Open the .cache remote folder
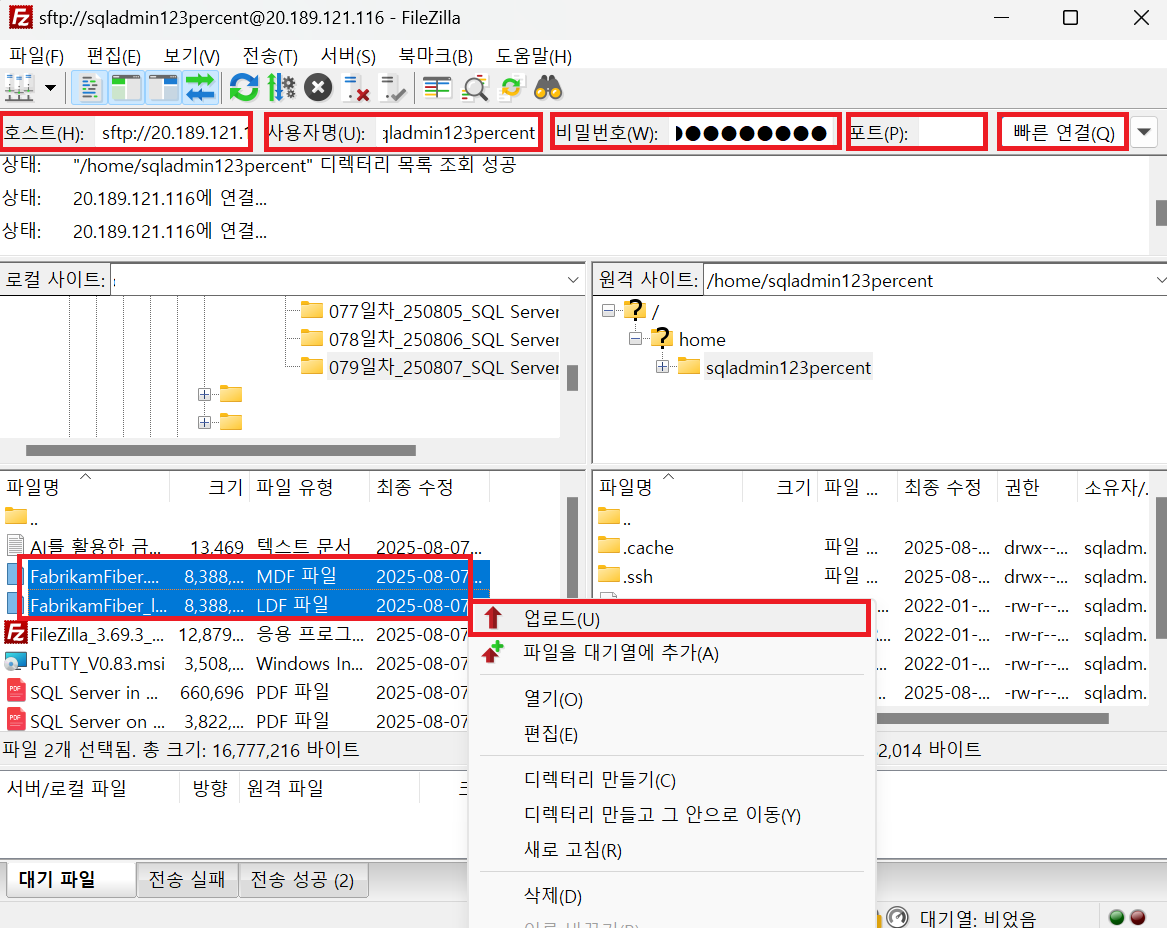Screen dimensions: 1167x928 pos(874,547)
